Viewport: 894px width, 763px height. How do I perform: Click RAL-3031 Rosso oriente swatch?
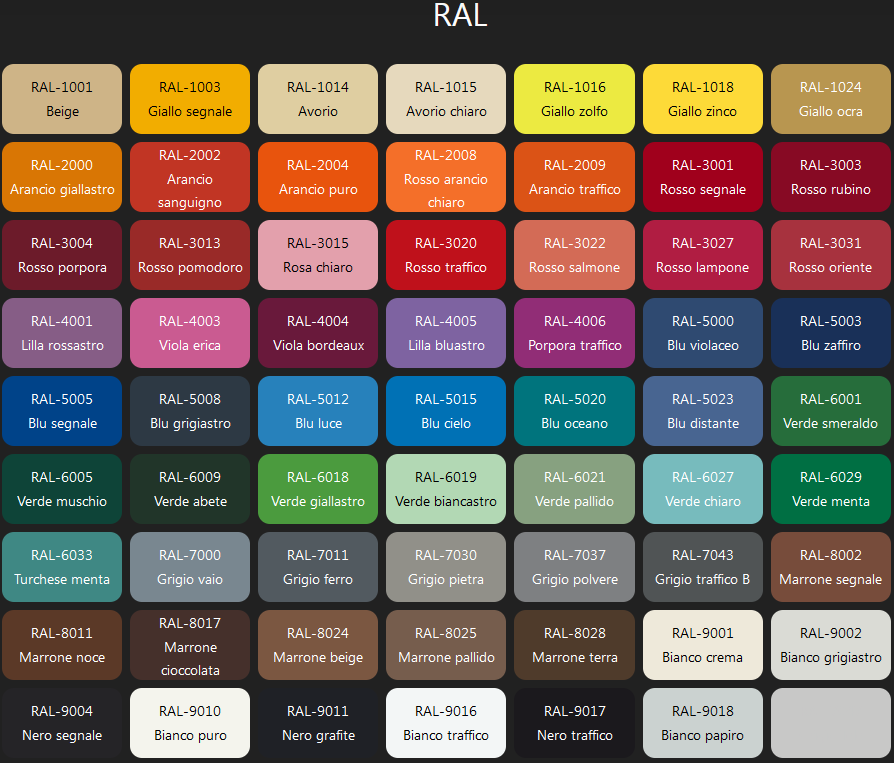click(831, 255)
